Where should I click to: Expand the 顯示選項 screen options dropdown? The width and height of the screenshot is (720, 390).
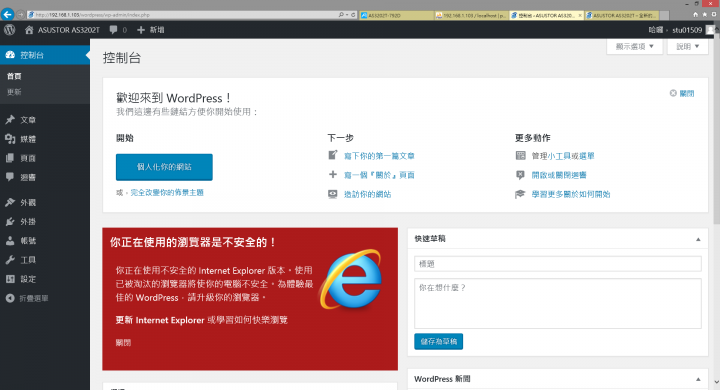[635, 46]
